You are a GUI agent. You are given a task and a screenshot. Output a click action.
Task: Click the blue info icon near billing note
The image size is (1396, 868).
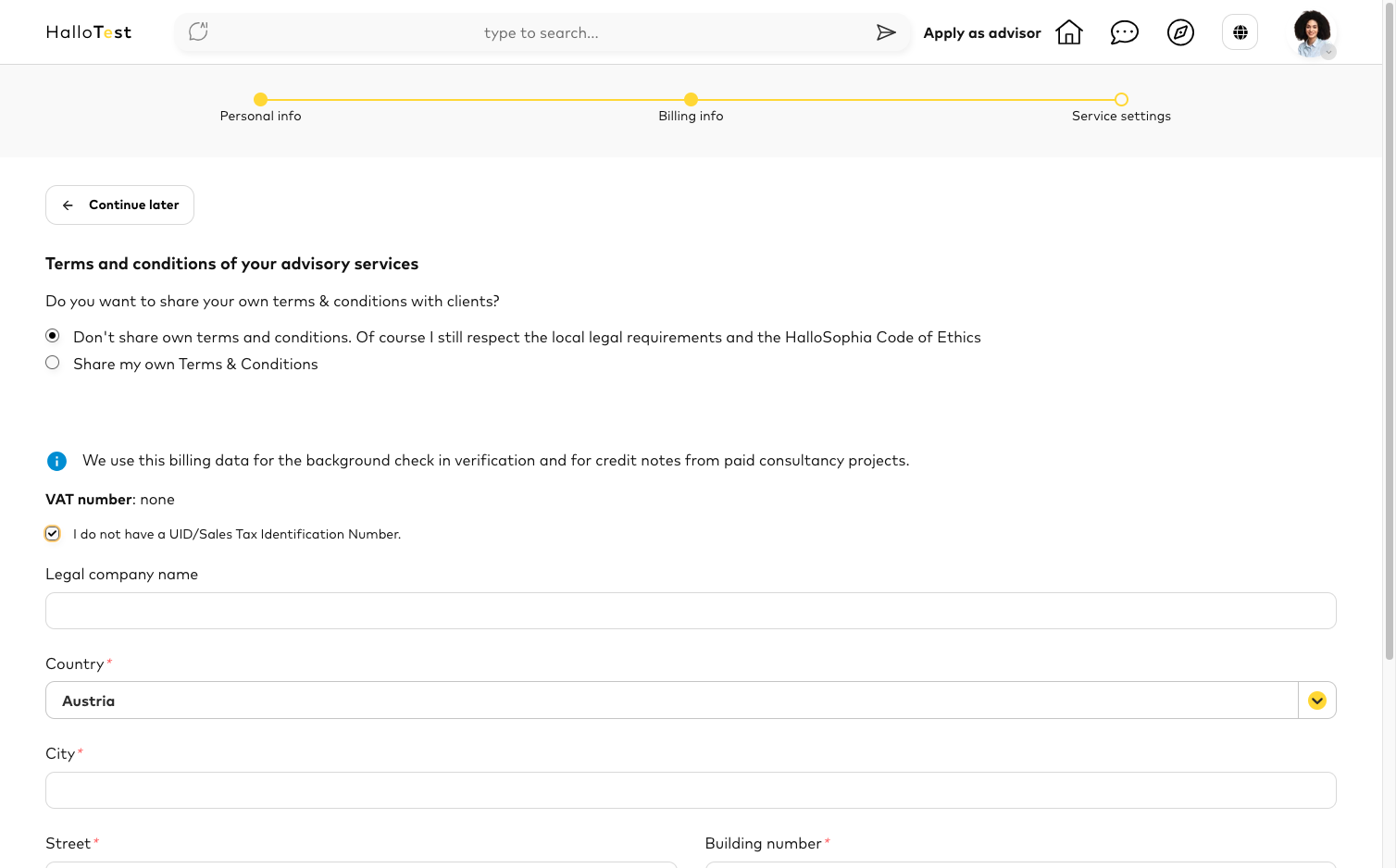coord(56,461)
